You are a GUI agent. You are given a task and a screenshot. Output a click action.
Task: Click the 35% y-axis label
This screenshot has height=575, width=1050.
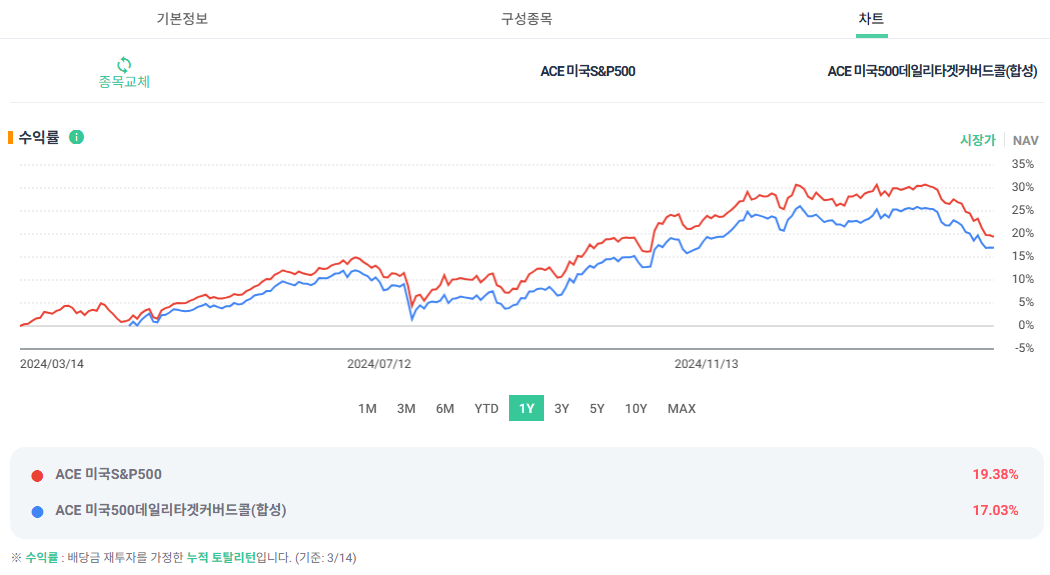click(x=1023, y=164)
